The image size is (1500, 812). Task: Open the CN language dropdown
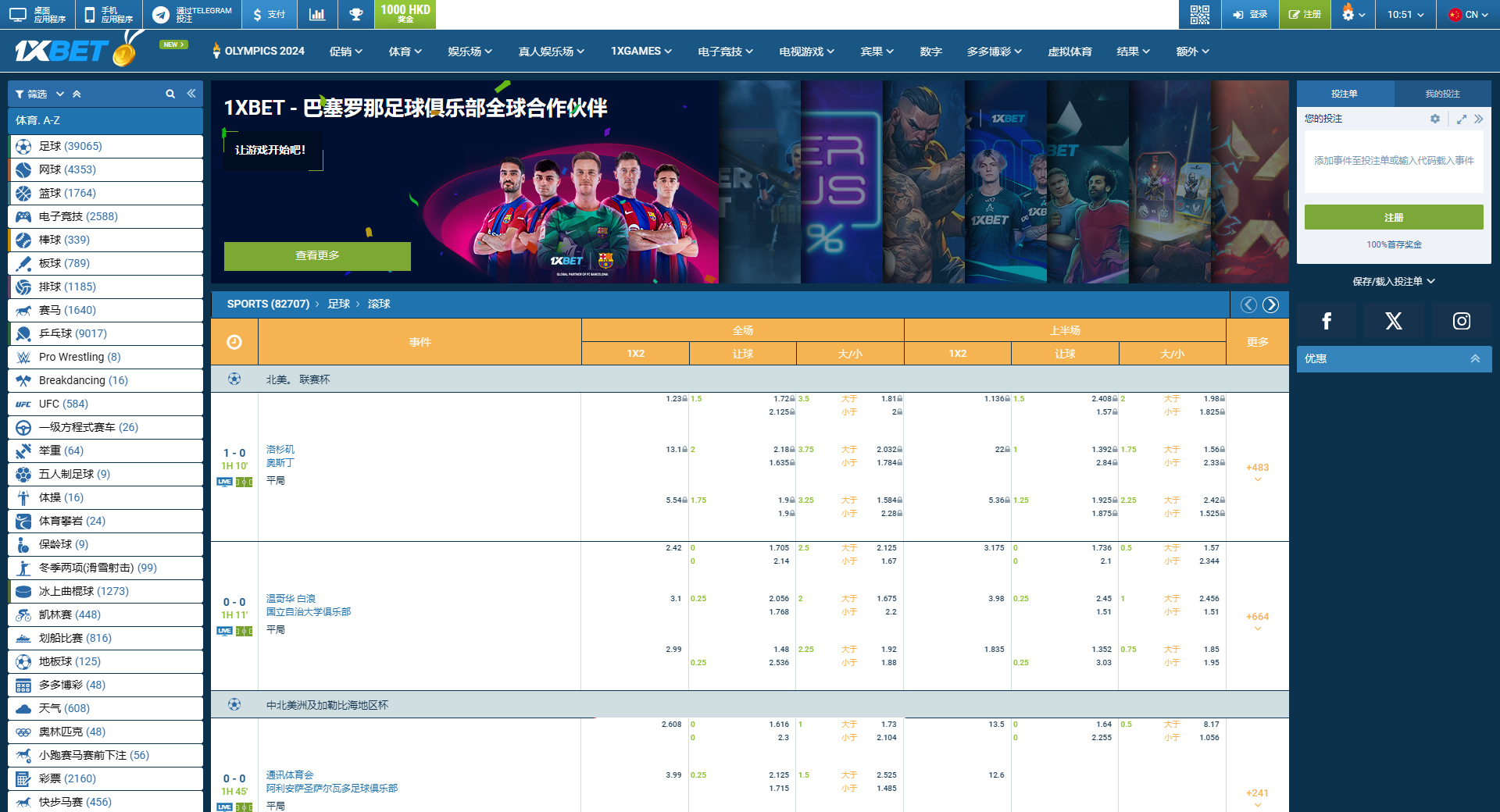pyautogui.click(x=1469, y=14)
